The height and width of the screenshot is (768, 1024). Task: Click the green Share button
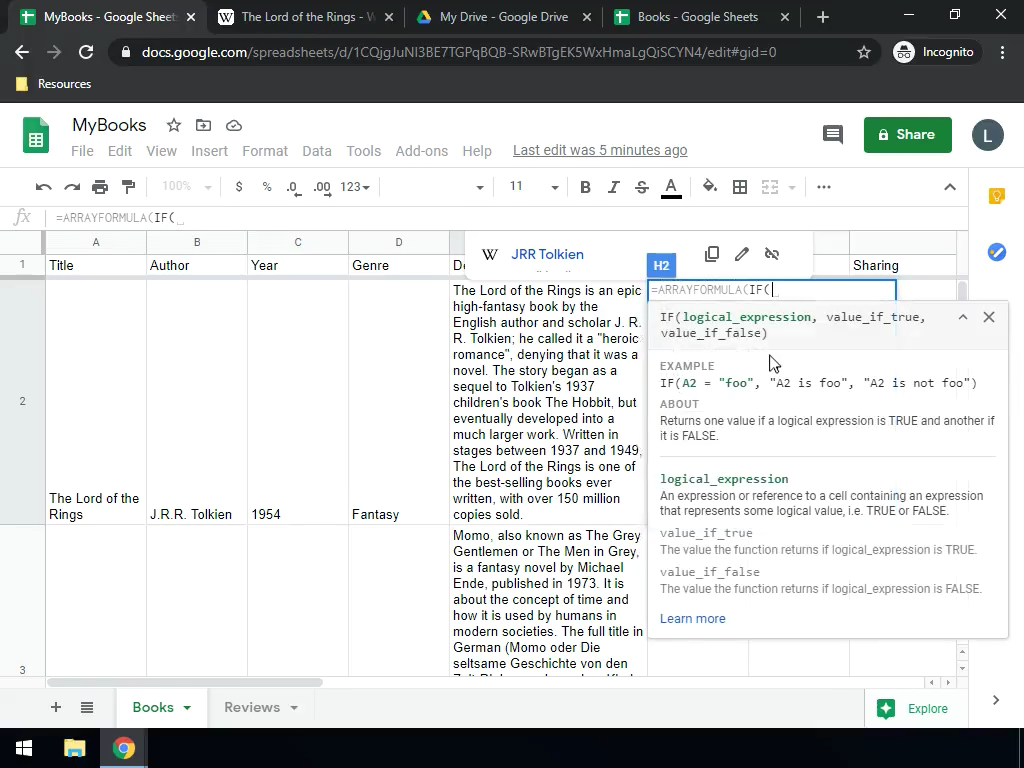[x=908, y=135]
